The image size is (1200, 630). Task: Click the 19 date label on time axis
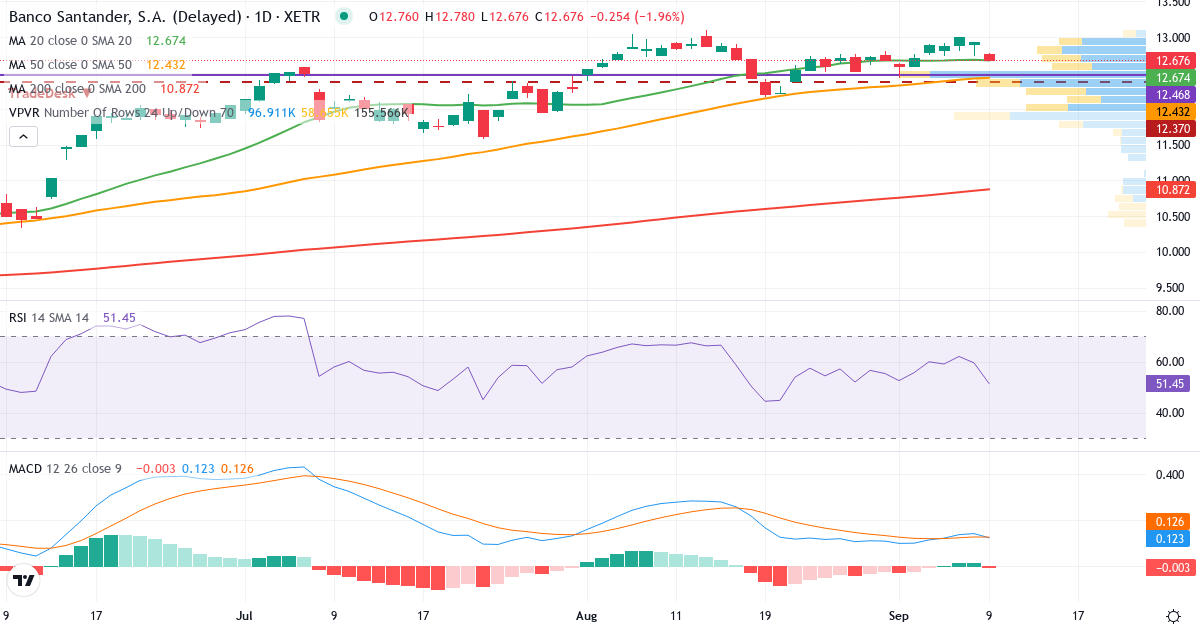click(766, 616)
